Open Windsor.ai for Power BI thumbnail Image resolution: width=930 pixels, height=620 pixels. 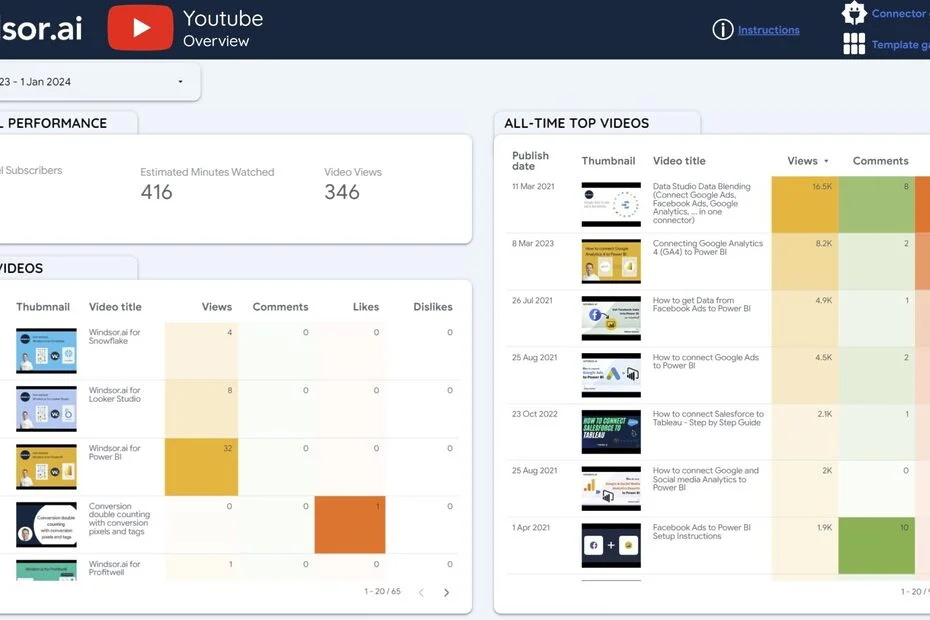click(x=46, y=466)
